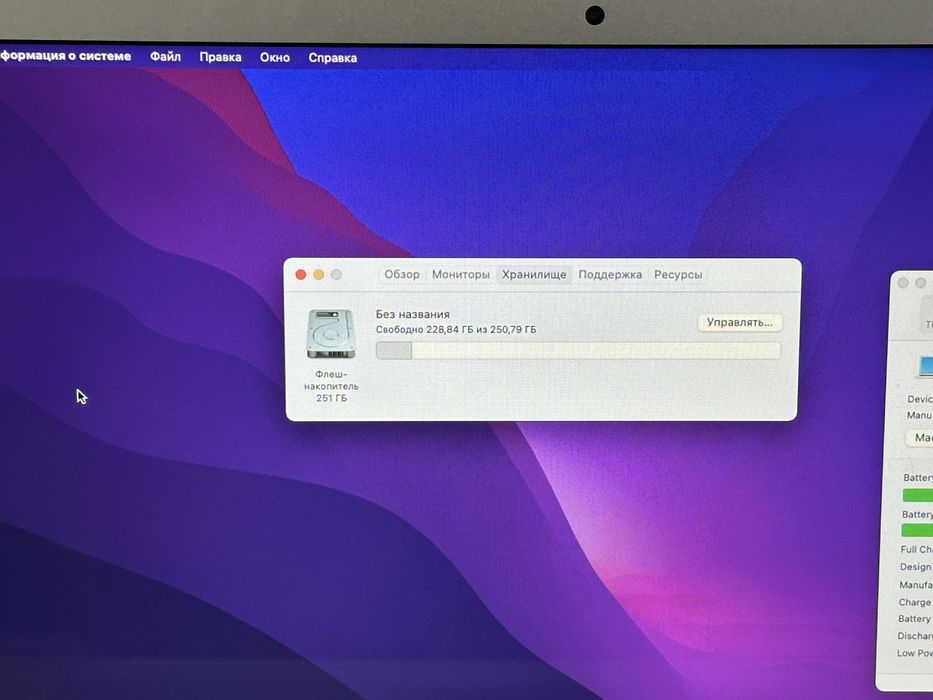Switch to the Ресурсы tab
Screen dimensions: 933x700
[678, 274]
